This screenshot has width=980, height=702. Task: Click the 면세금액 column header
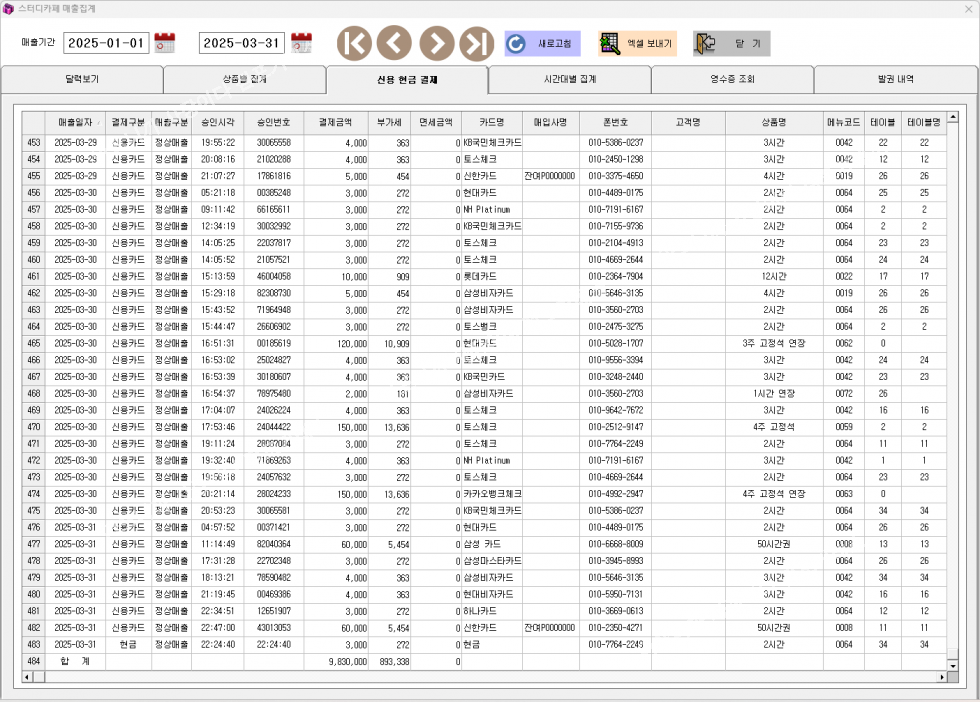click(436, 123)
